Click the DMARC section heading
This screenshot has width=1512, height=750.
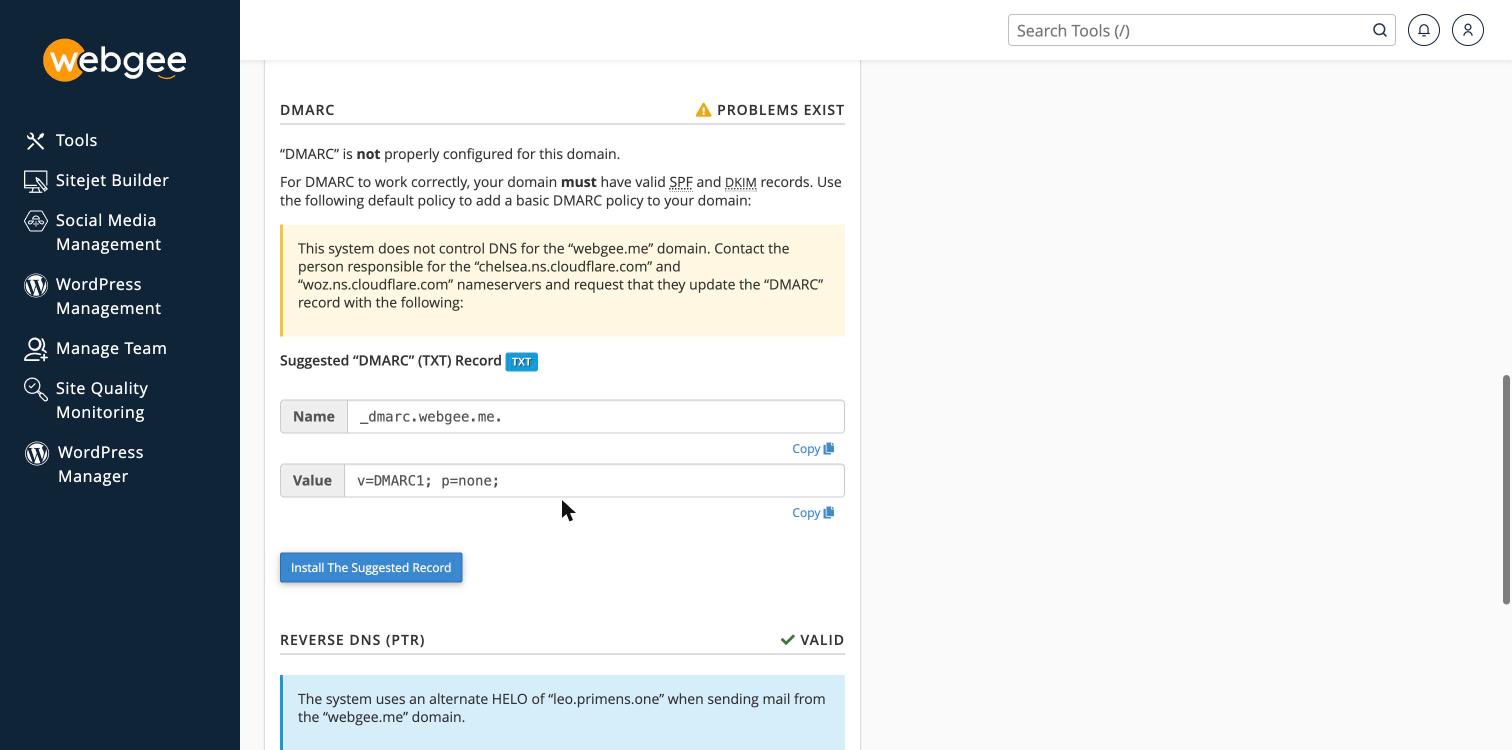307,110
